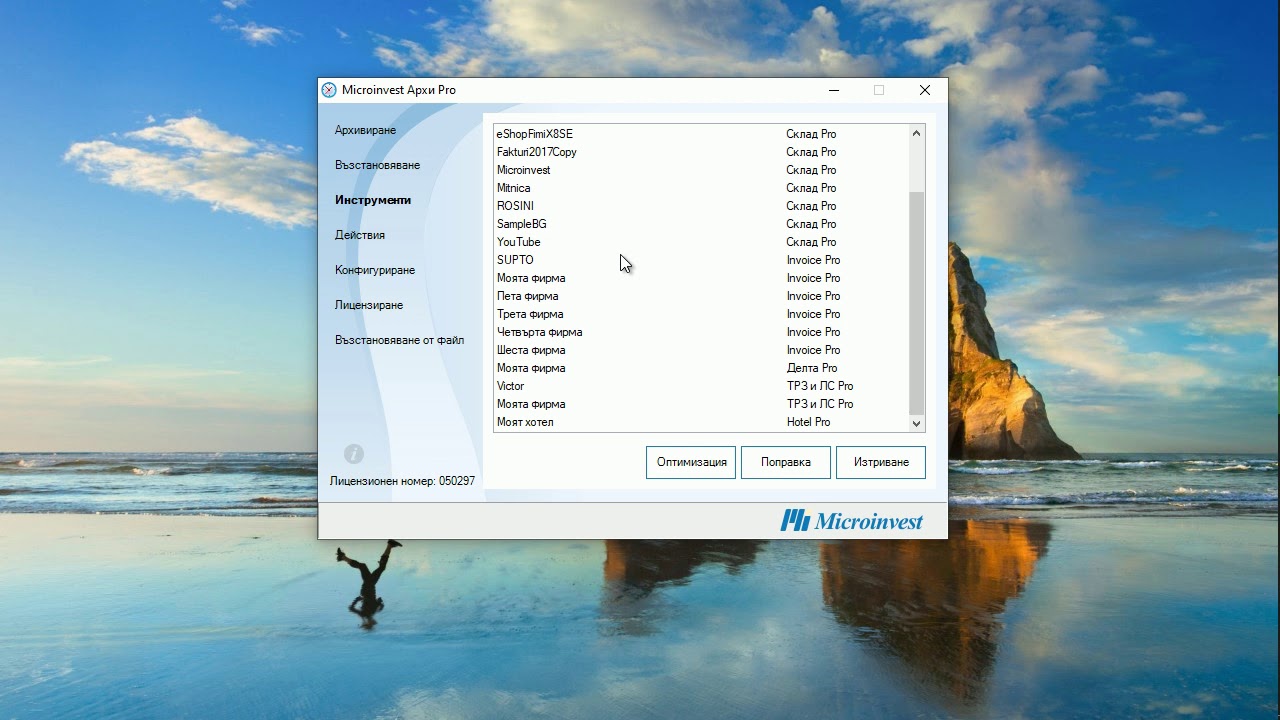
Task: Select the SampleBG database row
Action: (x=701, y=224)
